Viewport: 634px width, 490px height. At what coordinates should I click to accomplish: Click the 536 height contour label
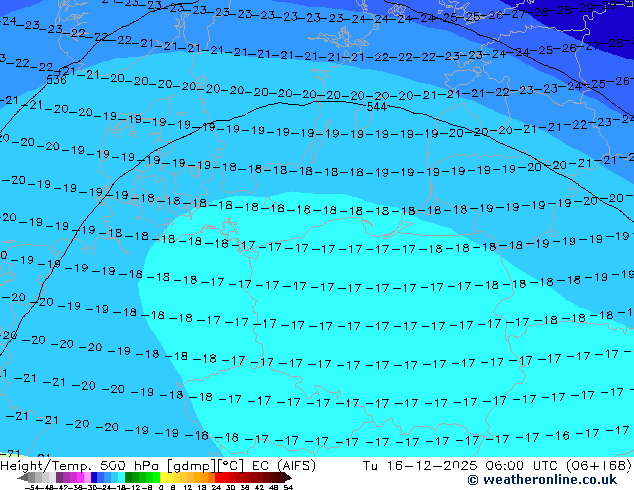(56, 80)
